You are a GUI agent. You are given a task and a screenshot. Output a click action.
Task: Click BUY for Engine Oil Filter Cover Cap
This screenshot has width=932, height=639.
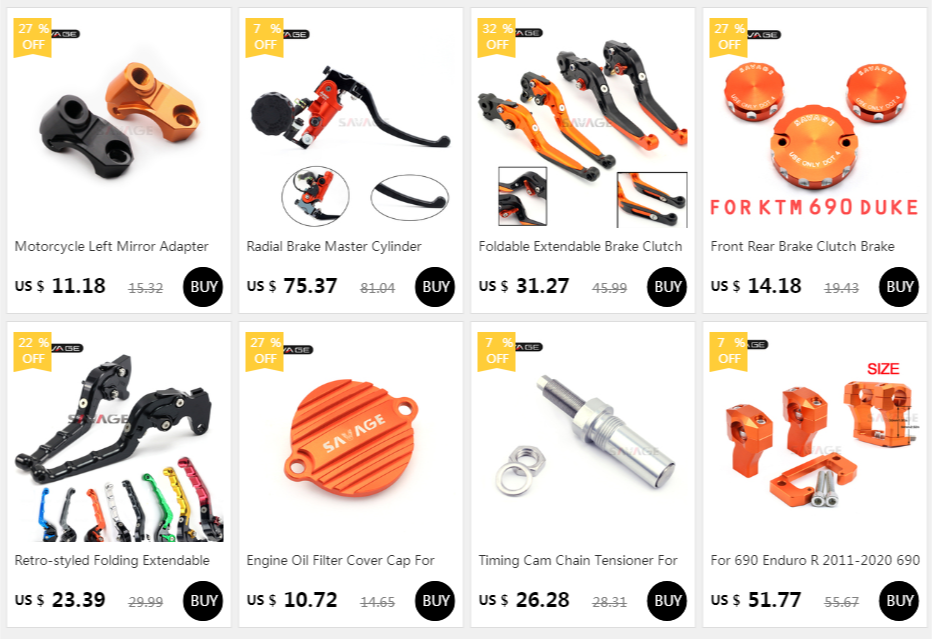point(435,601)
